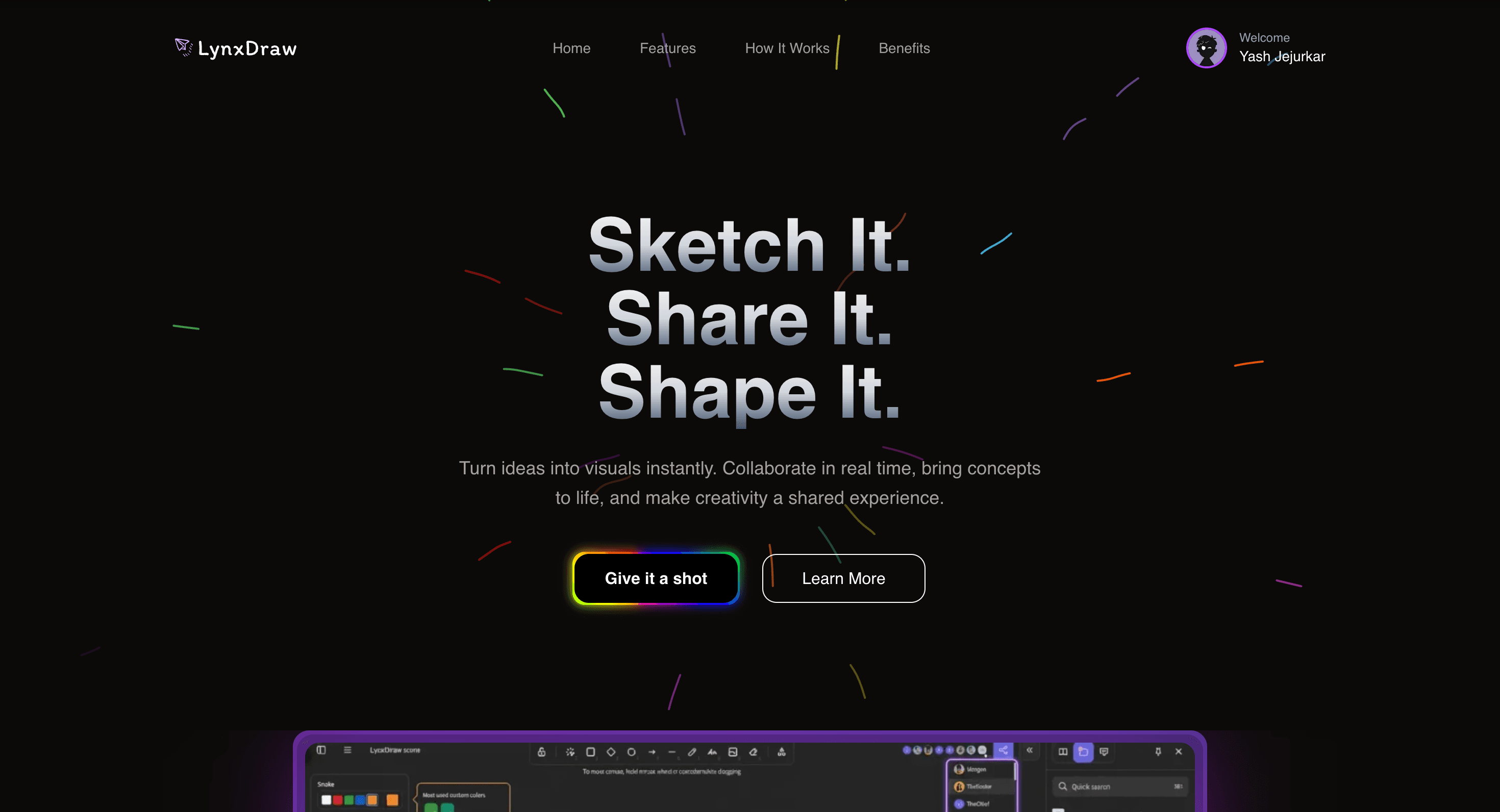Toggle the sidebar panel icon in preview
The height and width of the screenshot is (812, 1500).
[x=321, y=750]
